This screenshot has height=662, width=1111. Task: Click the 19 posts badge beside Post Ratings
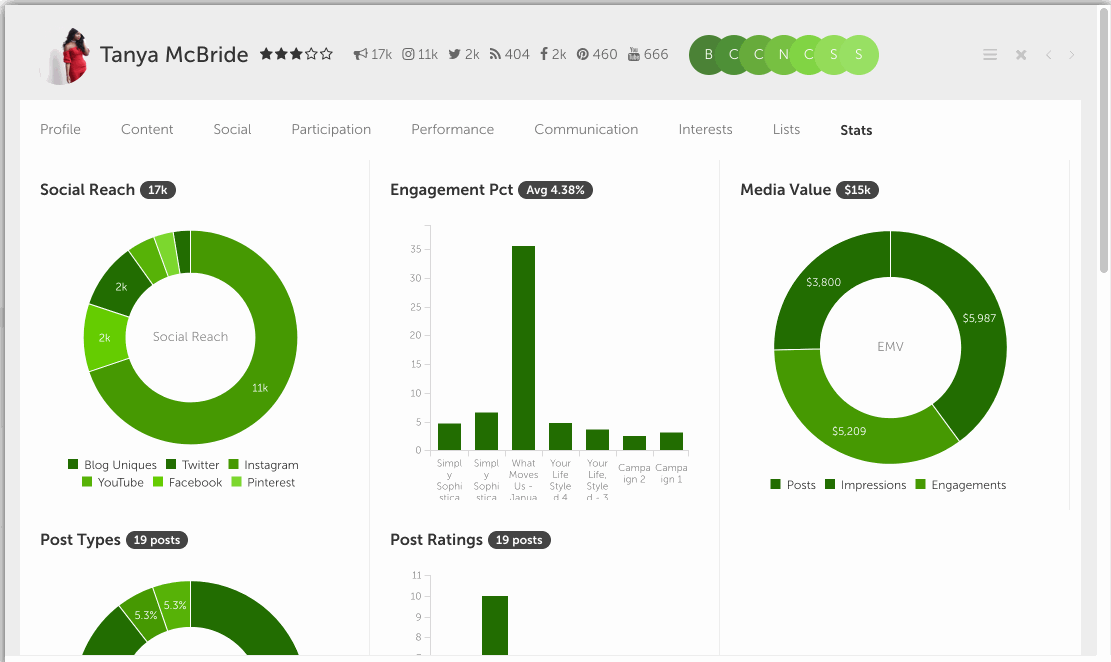(x=519, y=540)
